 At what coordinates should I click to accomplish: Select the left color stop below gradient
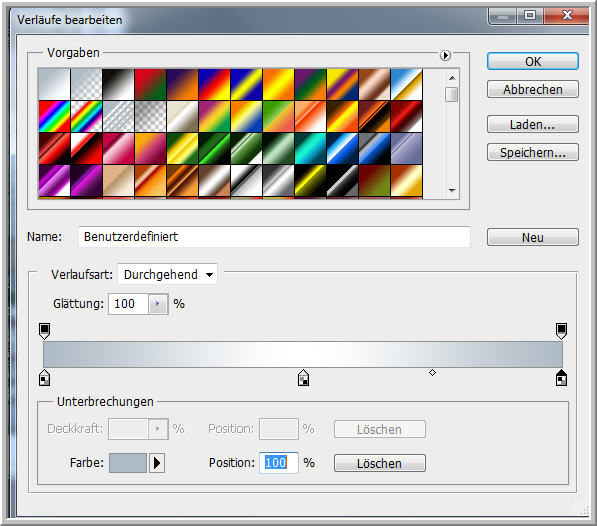(x=45, y=377)
